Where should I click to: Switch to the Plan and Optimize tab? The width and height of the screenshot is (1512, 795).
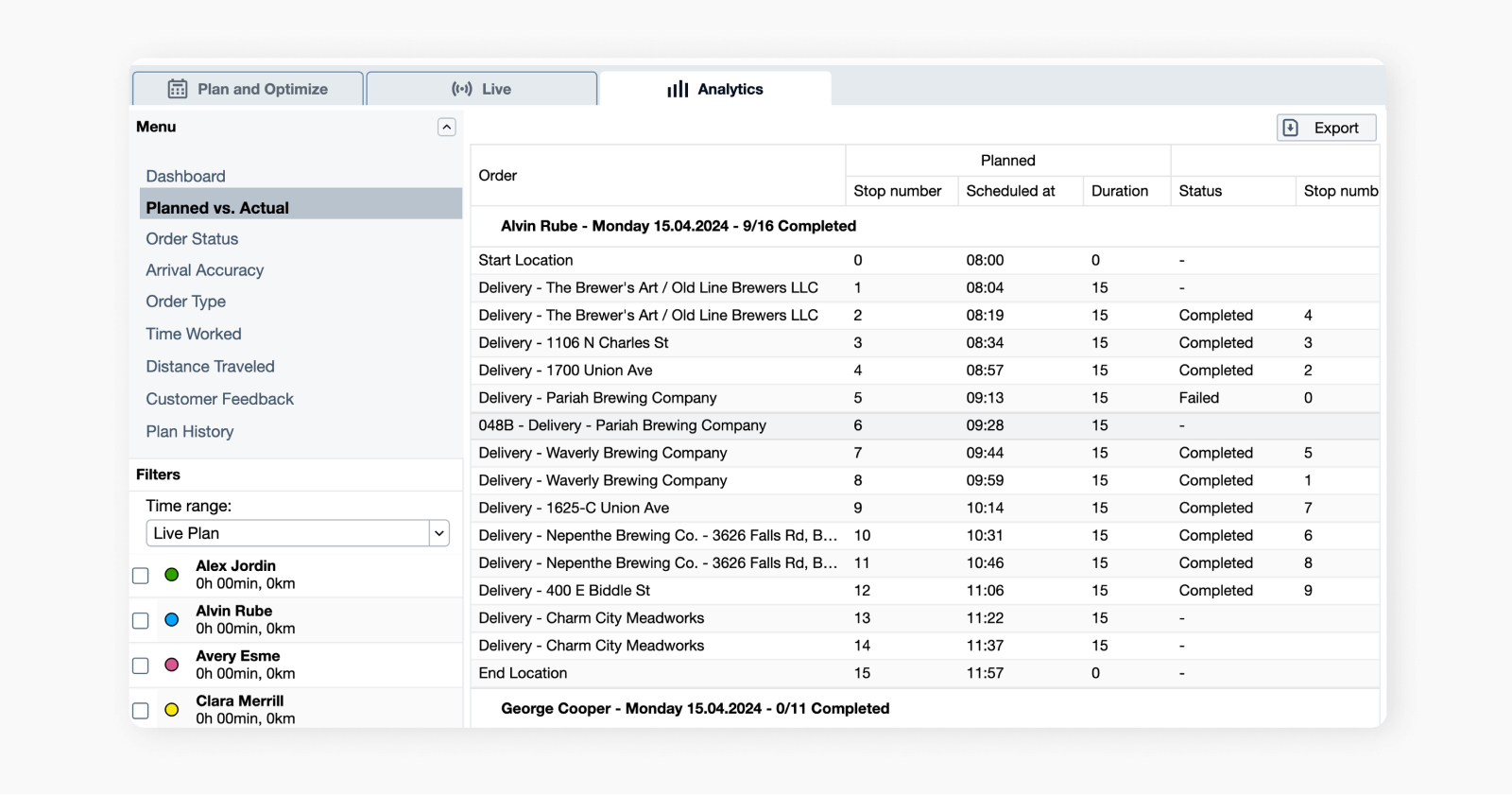click(x=249, y=89)
